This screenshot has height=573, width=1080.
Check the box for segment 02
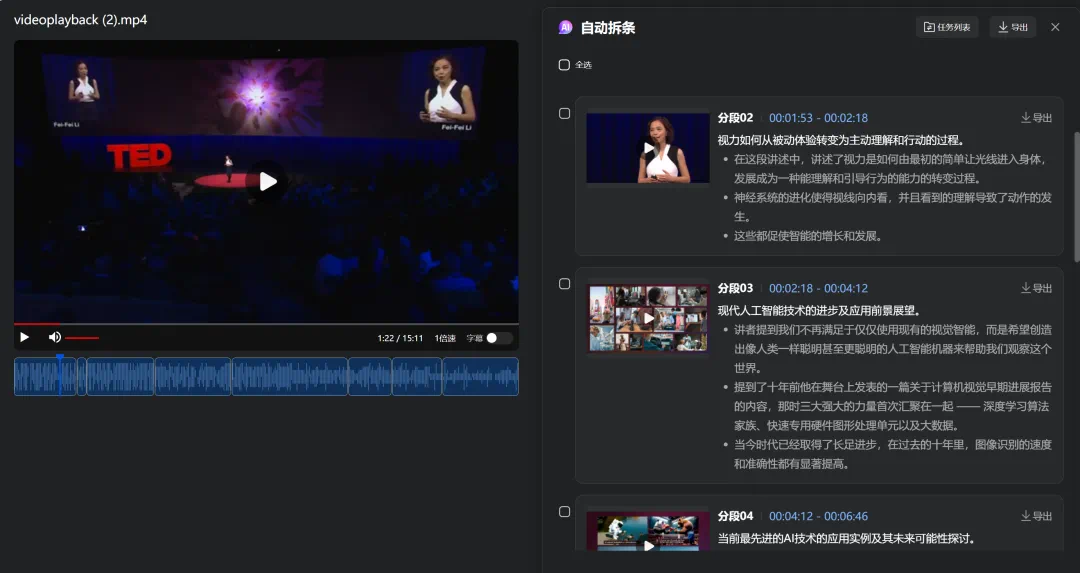[564, 114]
